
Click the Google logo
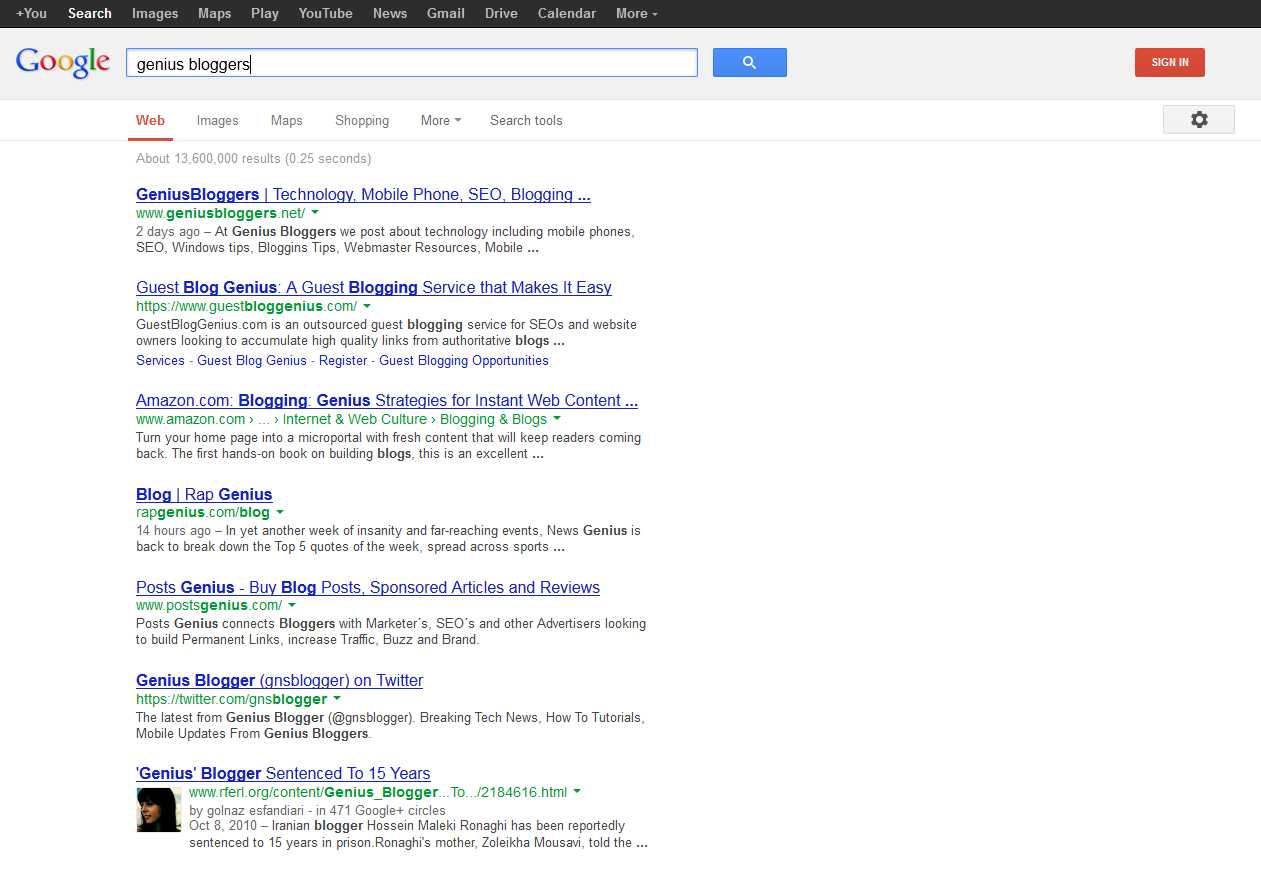(x=63, y=62)
